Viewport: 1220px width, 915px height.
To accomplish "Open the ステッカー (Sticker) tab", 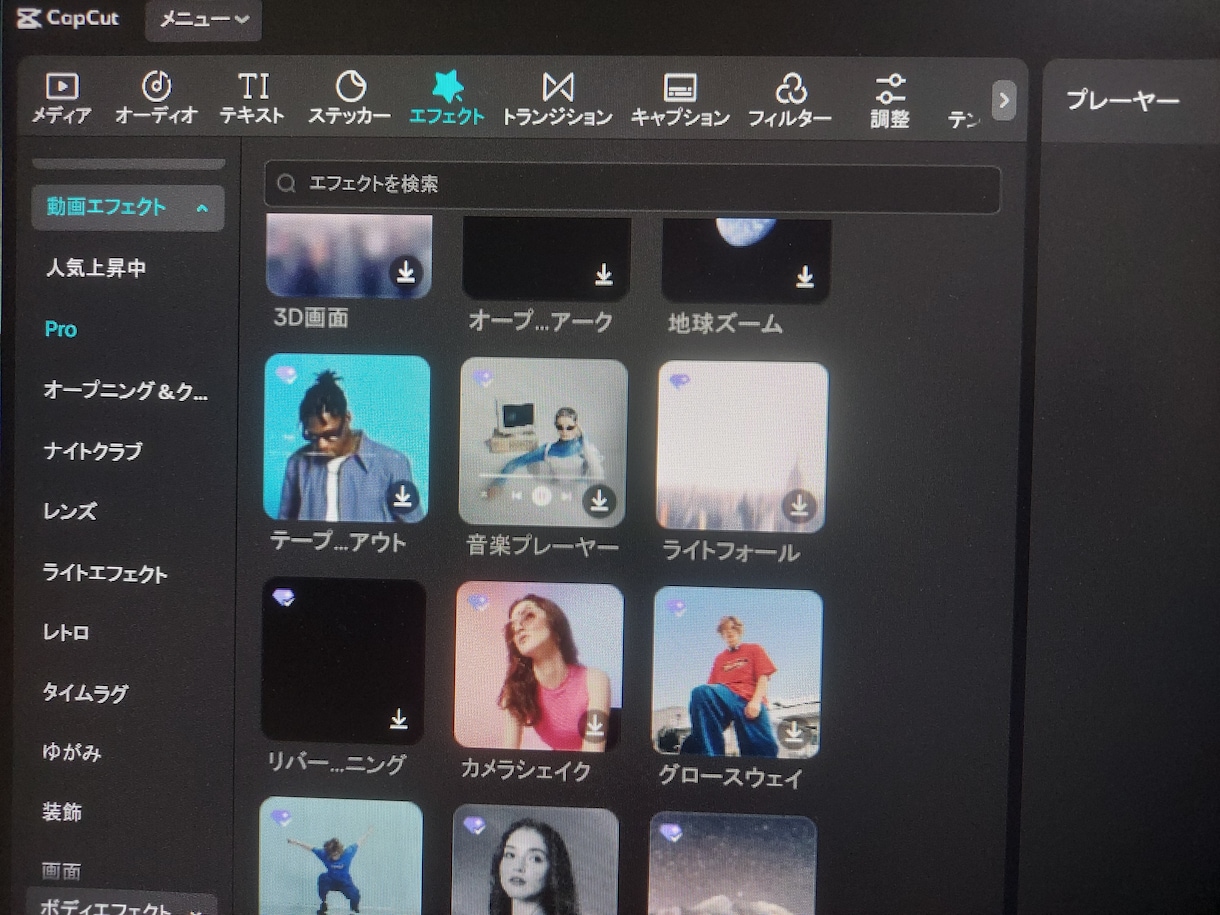I will click(x=349, y=99).
